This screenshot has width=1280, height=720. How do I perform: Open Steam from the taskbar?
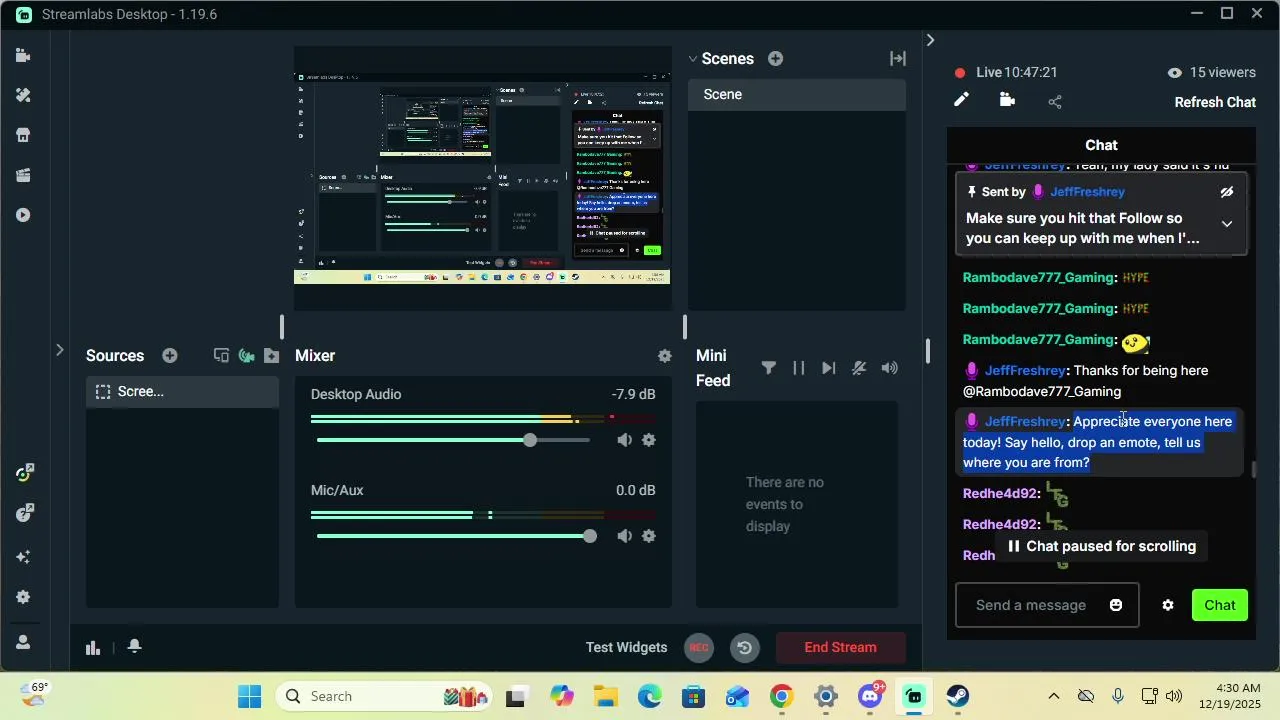click(958, 696)
